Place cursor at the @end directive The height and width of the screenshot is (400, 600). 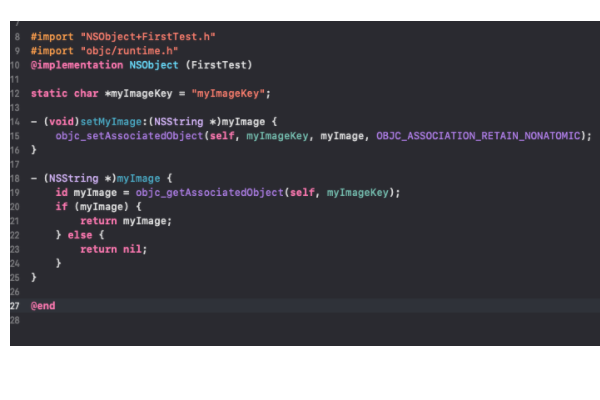(43, 305)
